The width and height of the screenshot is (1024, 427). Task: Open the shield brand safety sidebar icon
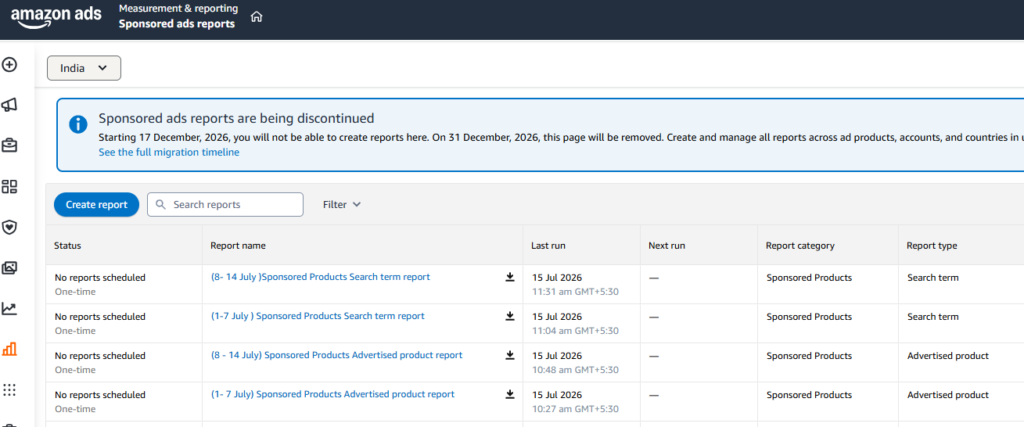click(x=9, y=227)
